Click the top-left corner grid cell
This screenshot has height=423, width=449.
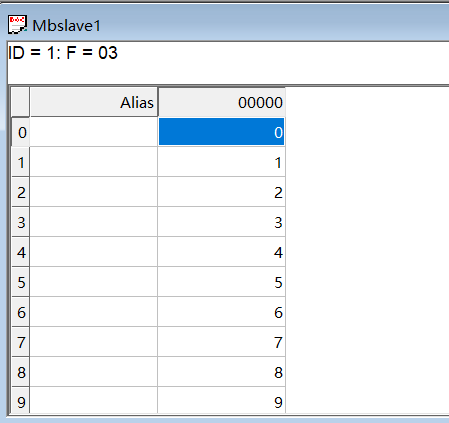pos(21,102)
